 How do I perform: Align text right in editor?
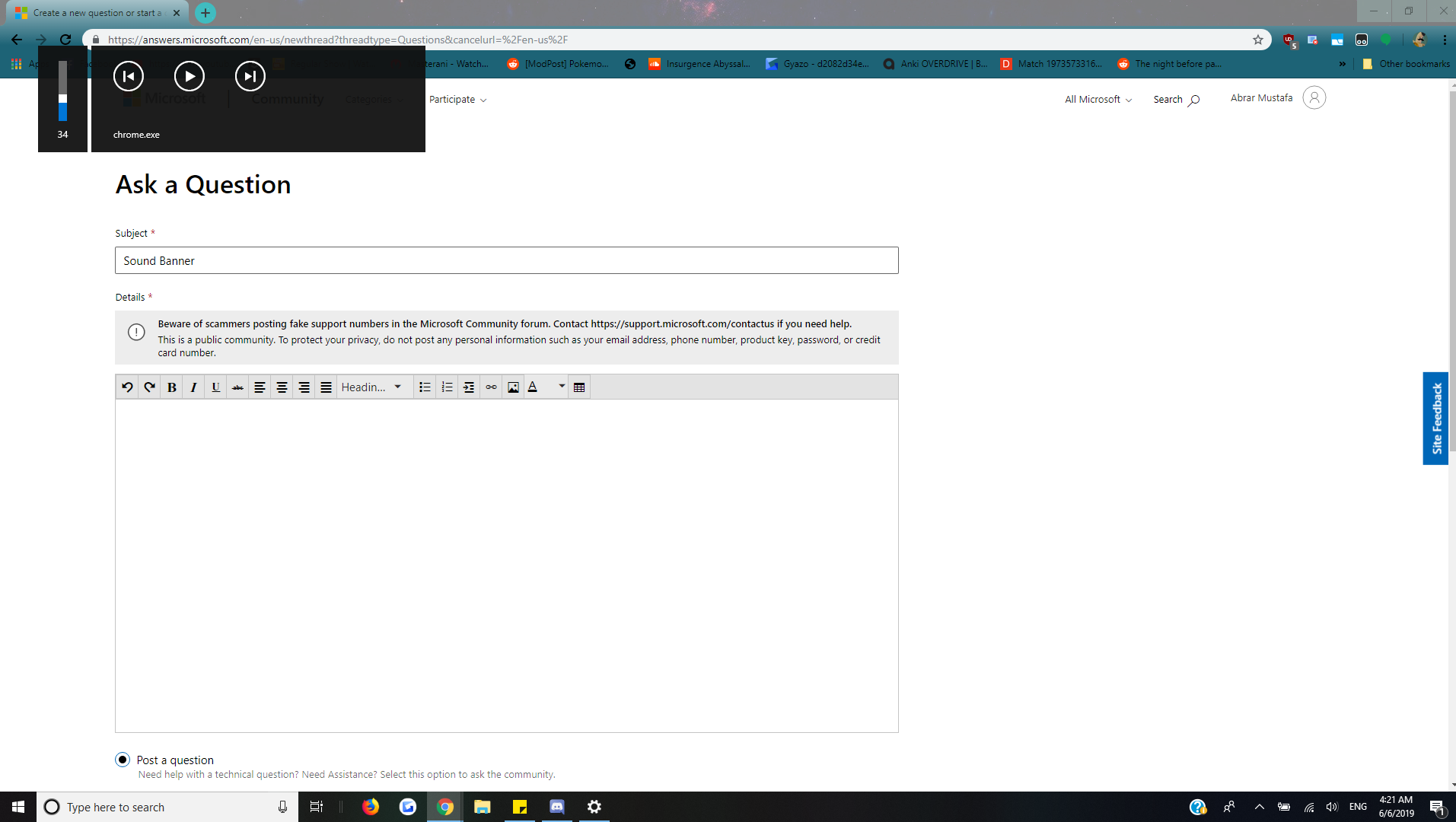[x=304, y=387]
